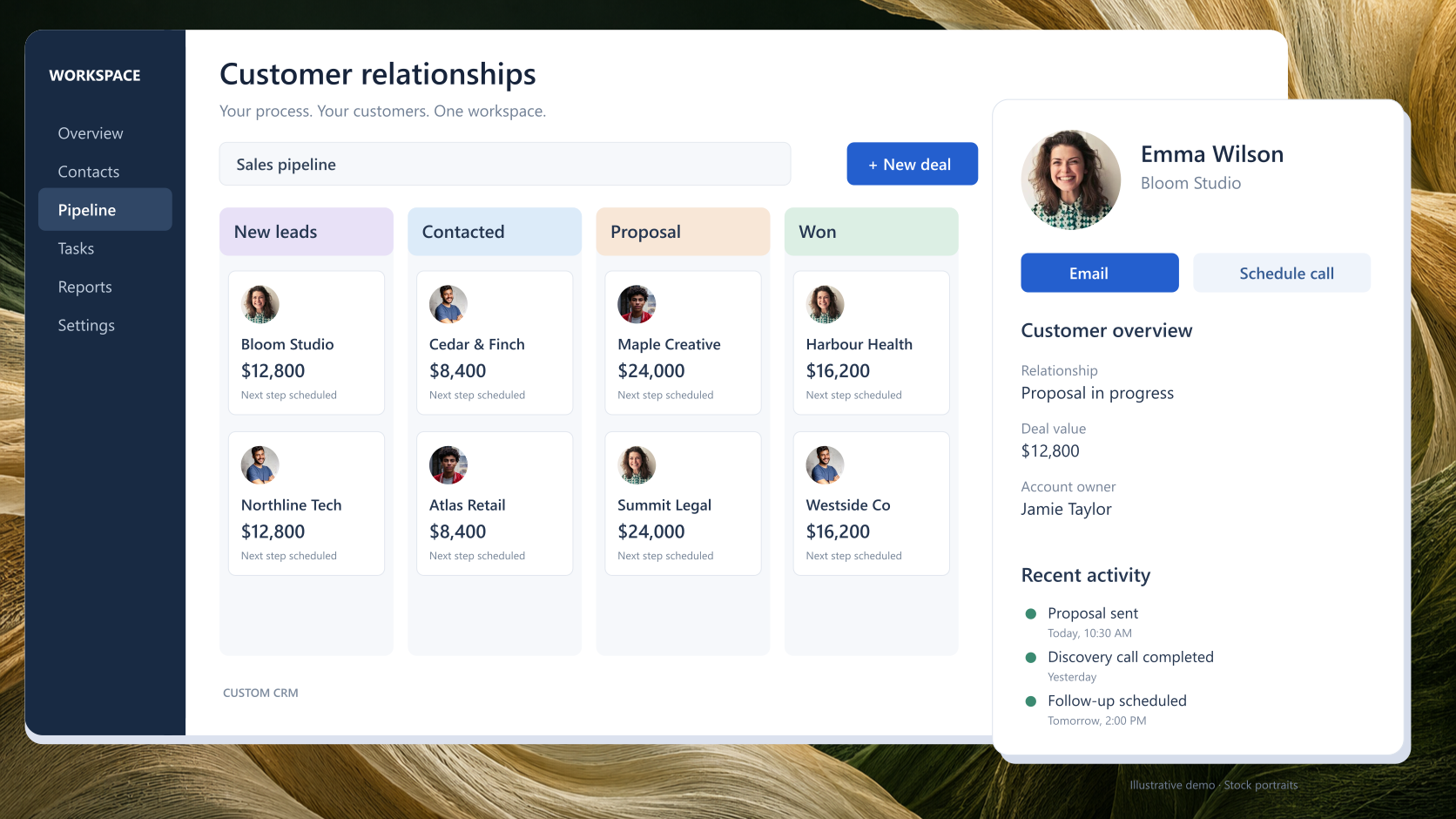The height and width of the screenshot is (819, 1456).
Task: Select the New leads column header
Action: [307, 232]
